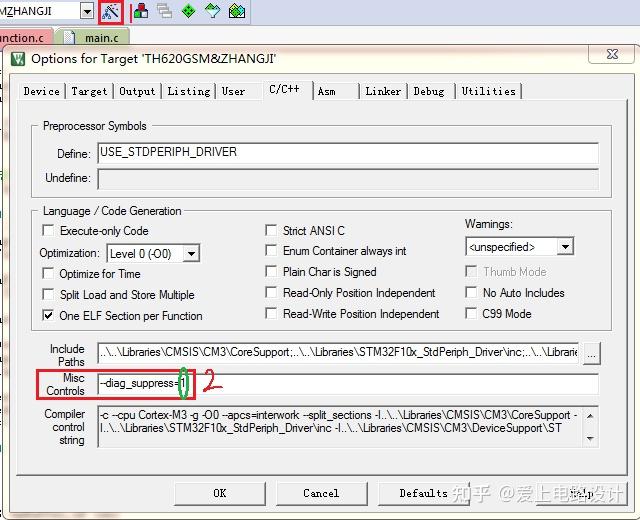This screenshot has width=640, height=520.
Task: Click the Cancel button
Action: (x=321, y=493)
